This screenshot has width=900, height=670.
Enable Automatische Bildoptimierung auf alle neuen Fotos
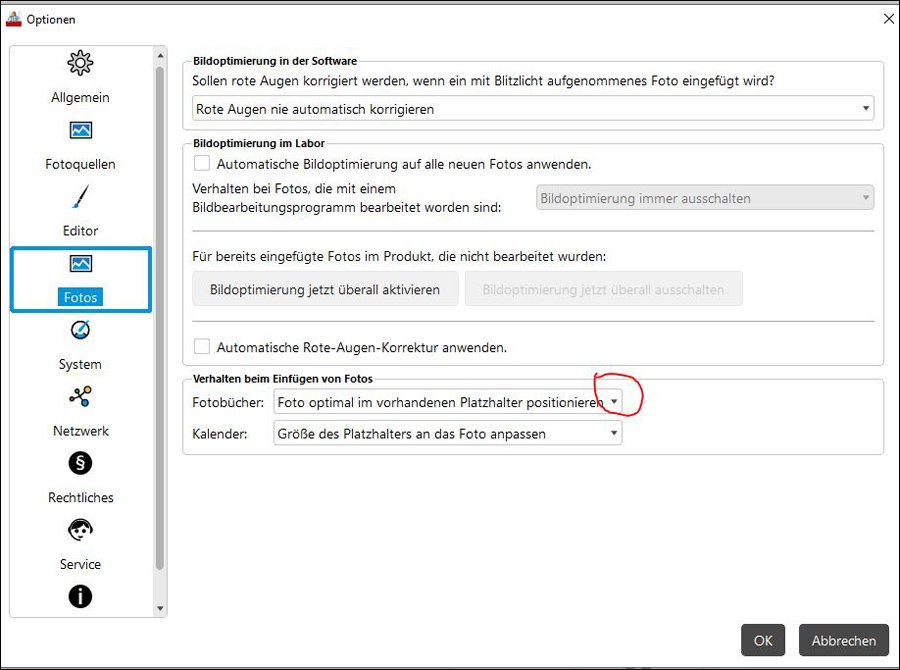pos(201,164)
